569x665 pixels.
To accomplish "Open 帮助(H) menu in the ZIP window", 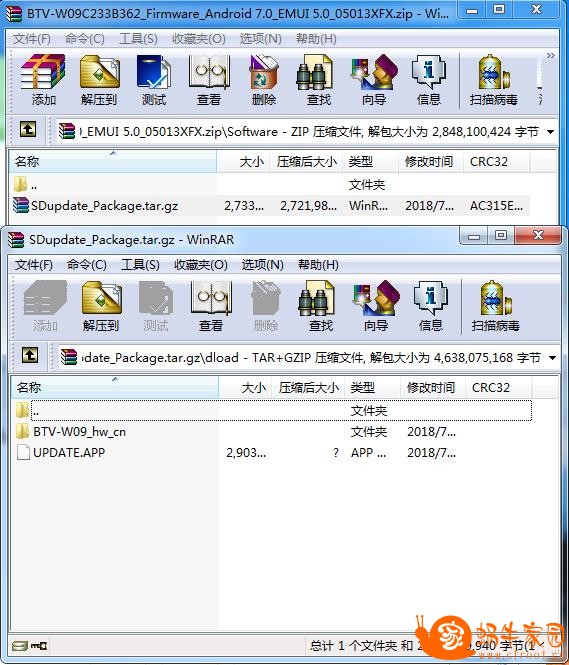I will [316, 39].
